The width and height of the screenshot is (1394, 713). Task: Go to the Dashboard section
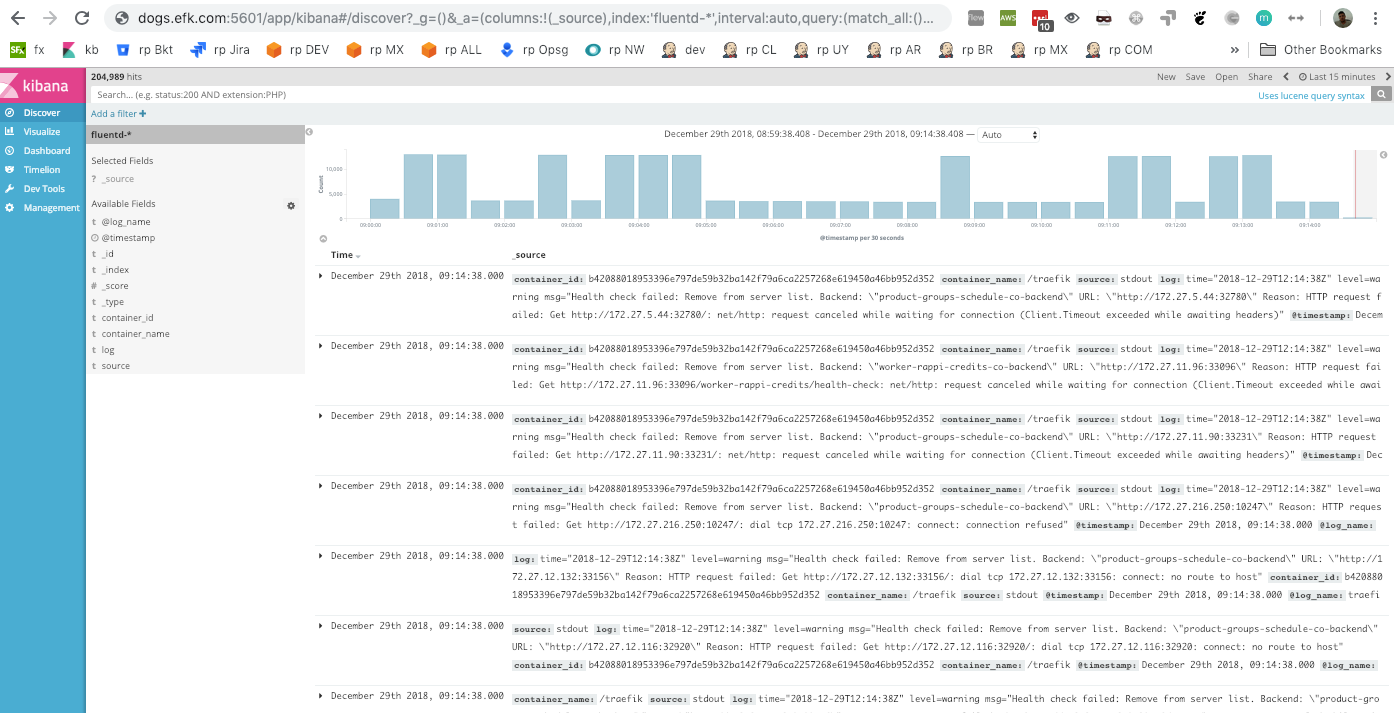[42, 151]
